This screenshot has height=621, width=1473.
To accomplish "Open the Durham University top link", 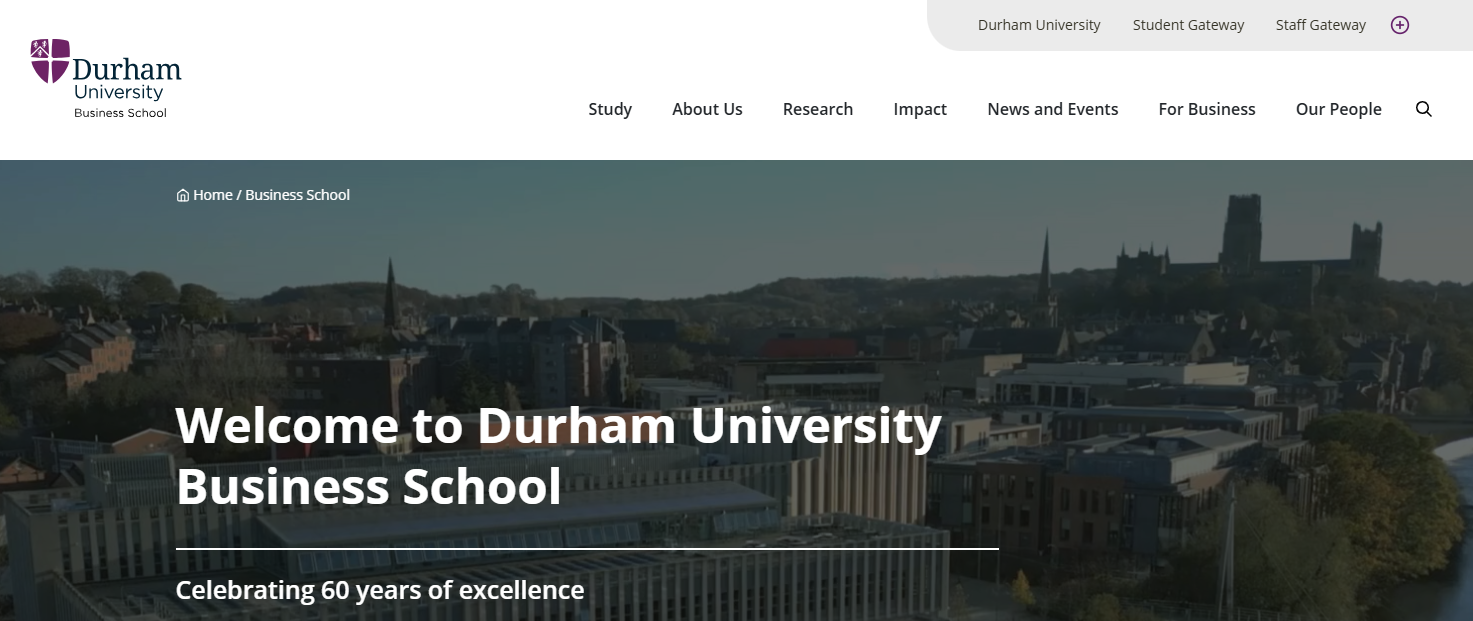I will coord(1039,25).
